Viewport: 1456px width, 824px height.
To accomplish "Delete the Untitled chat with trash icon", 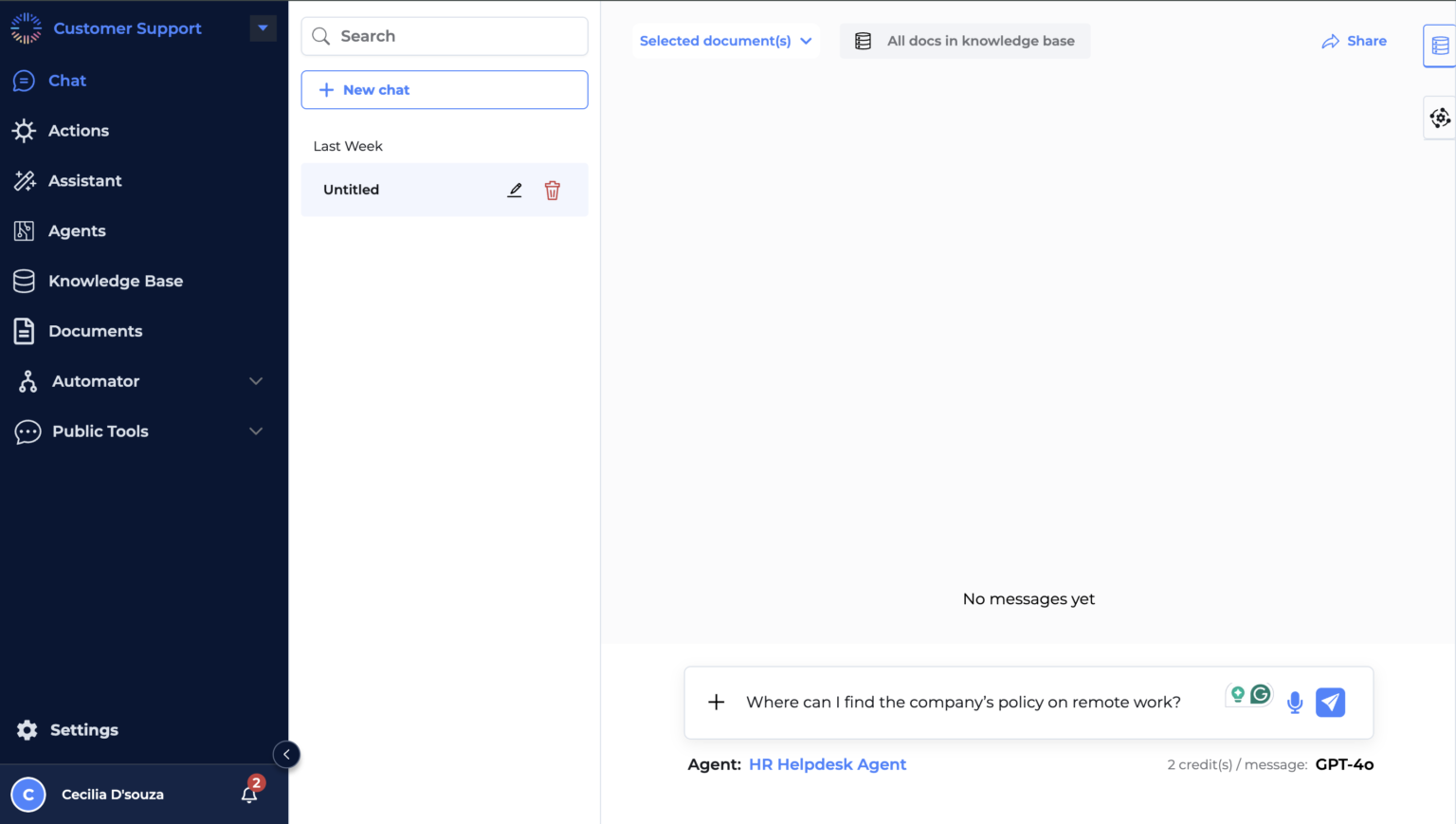I will (553, 191).
